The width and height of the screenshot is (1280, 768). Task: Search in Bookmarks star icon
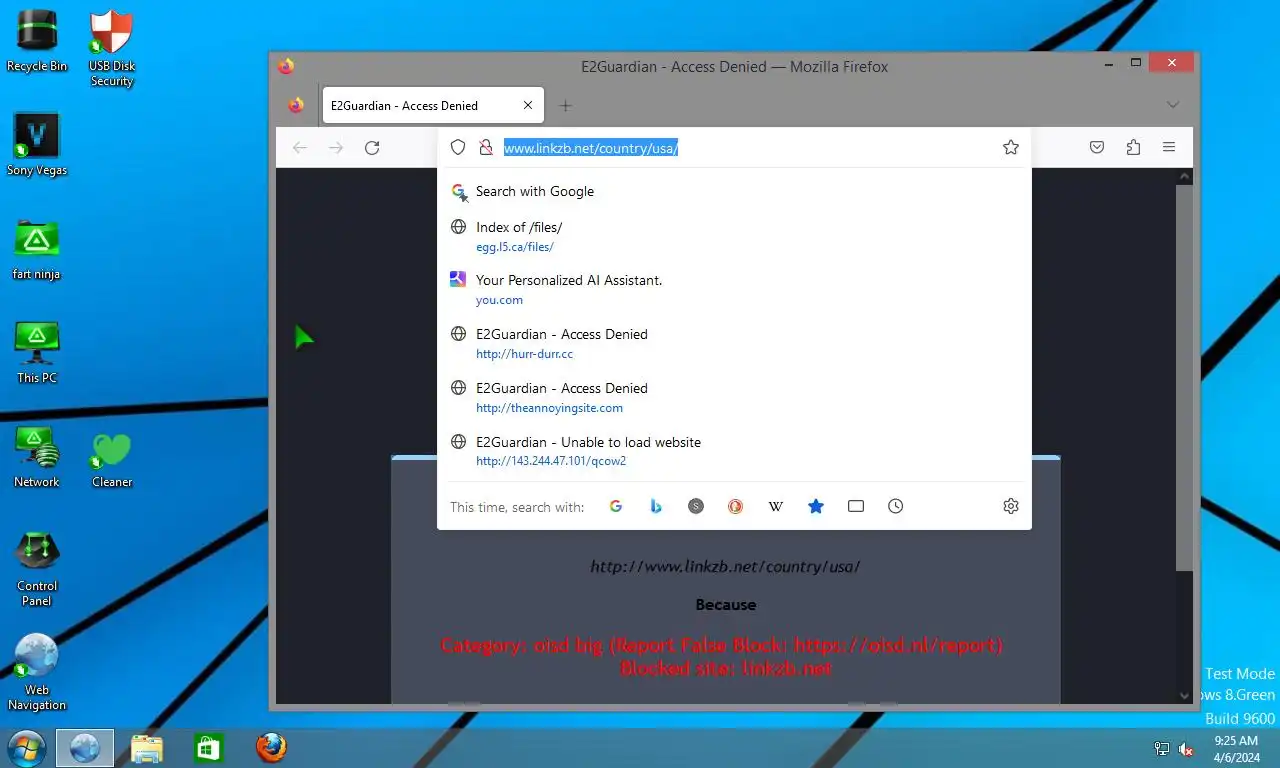tap(816, 506)
